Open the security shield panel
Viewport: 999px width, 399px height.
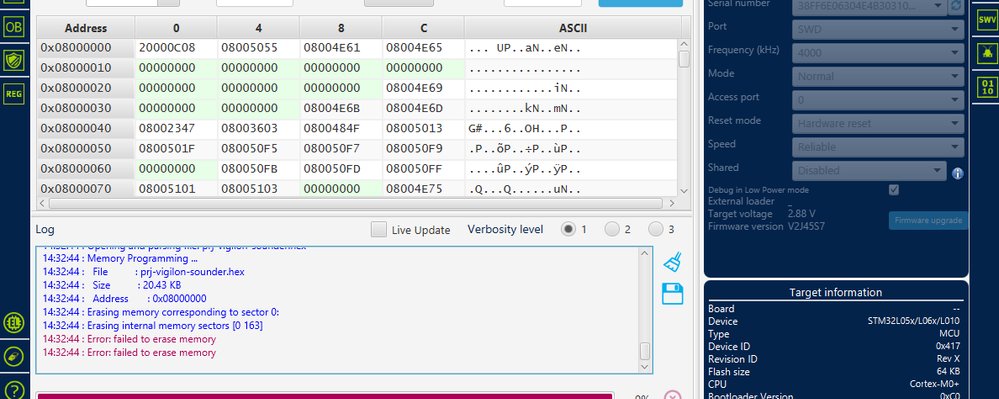pyautogui.click(x=13, y=61)
